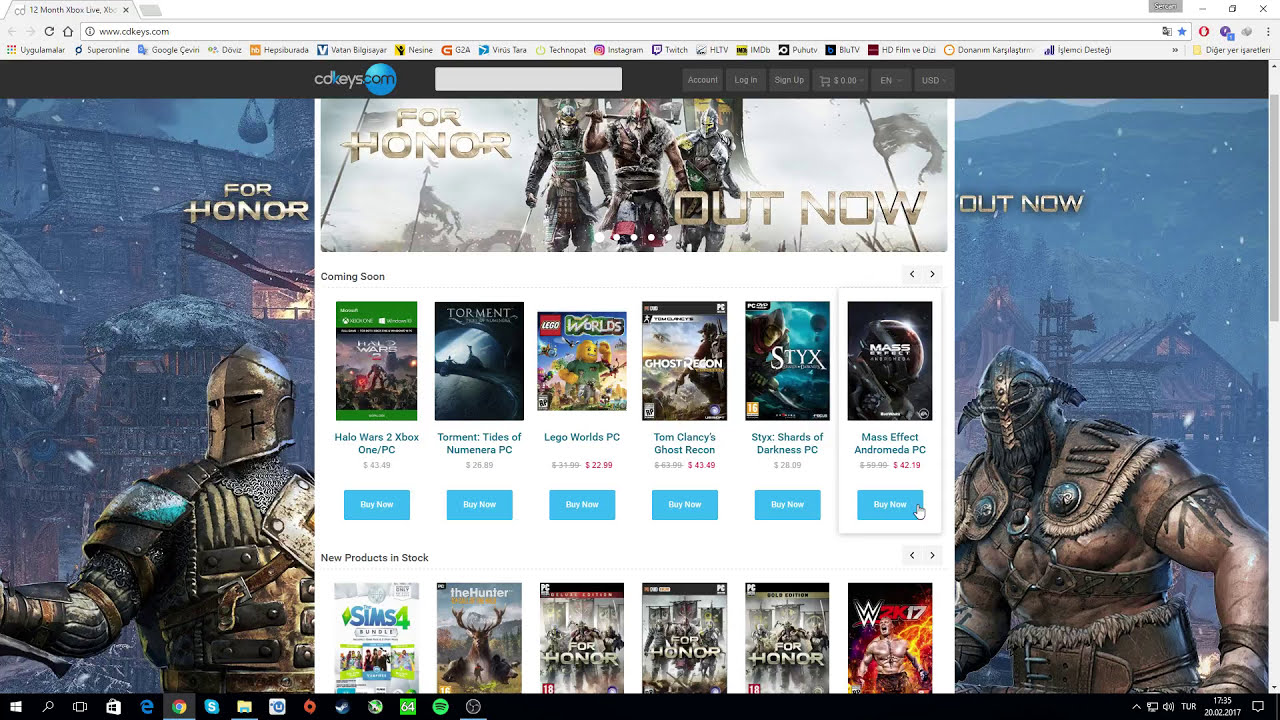Select the first banner carousel dot

(599, 237)
